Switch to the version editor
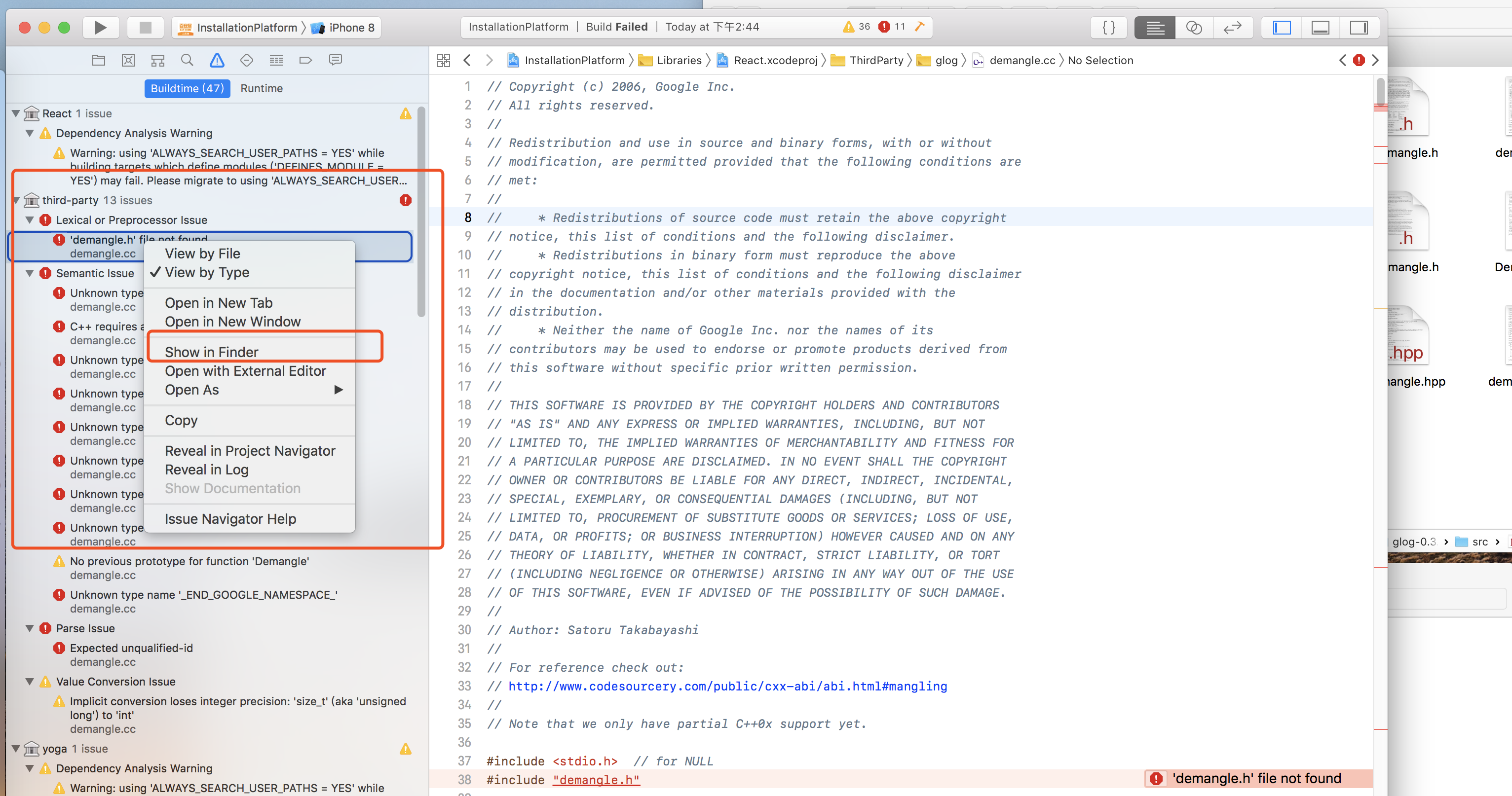 (1233, 27)
